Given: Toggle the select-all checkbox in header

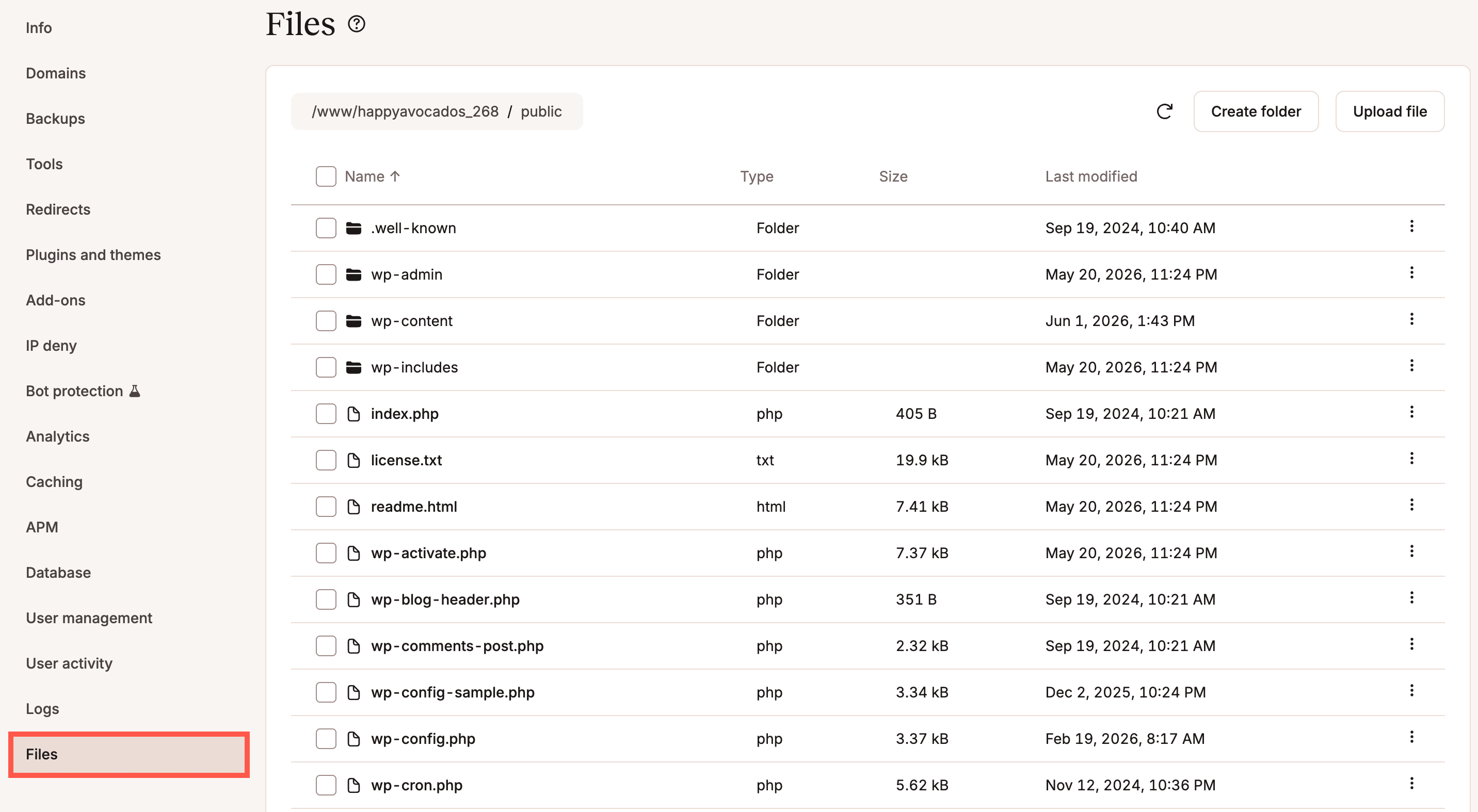Looking at the screenshot, I should 326,176.
